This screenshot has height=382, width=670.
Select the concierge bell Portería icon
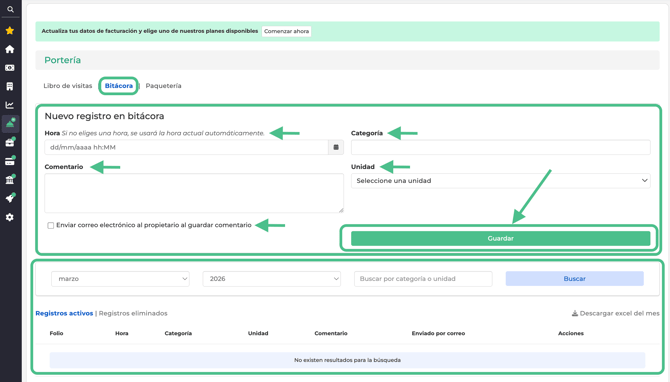click(10, 123)
